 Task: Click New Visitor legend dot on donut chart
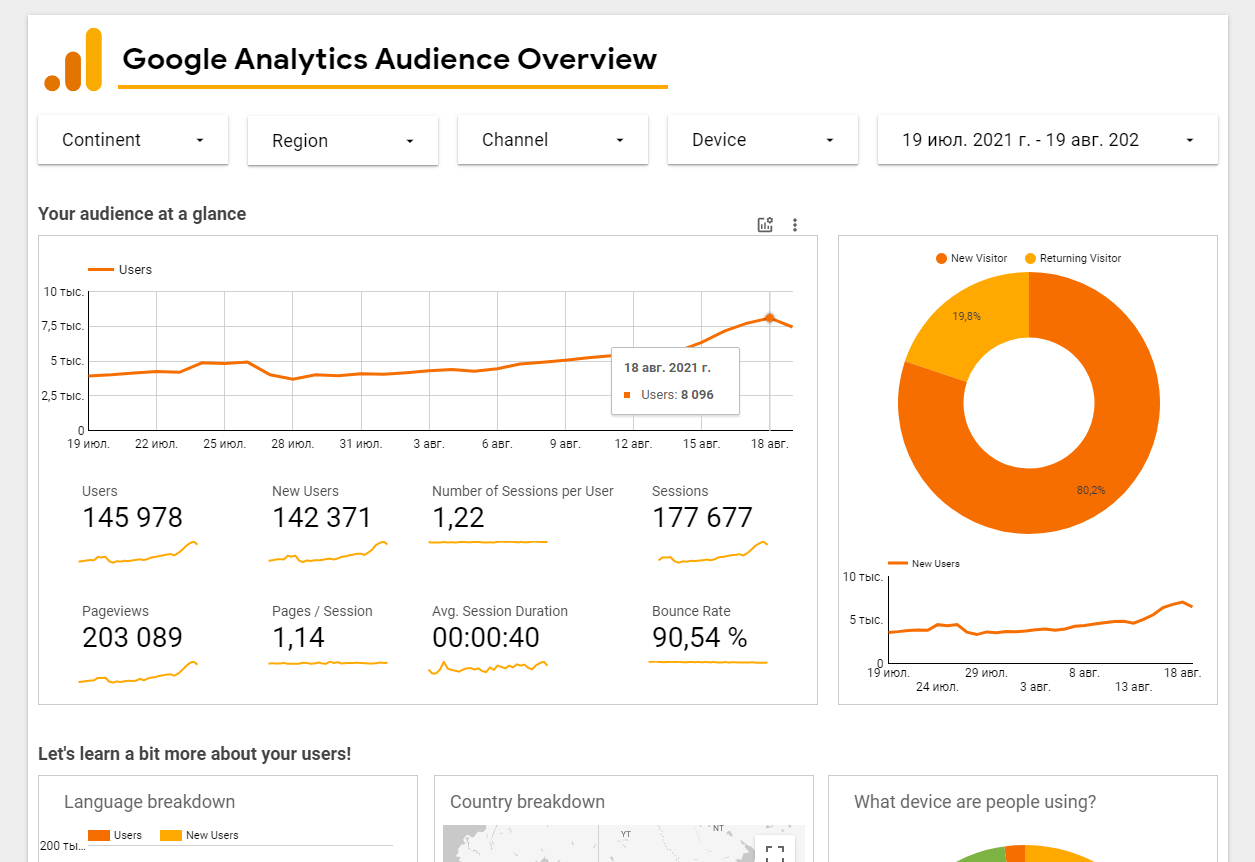coord(941,259)
